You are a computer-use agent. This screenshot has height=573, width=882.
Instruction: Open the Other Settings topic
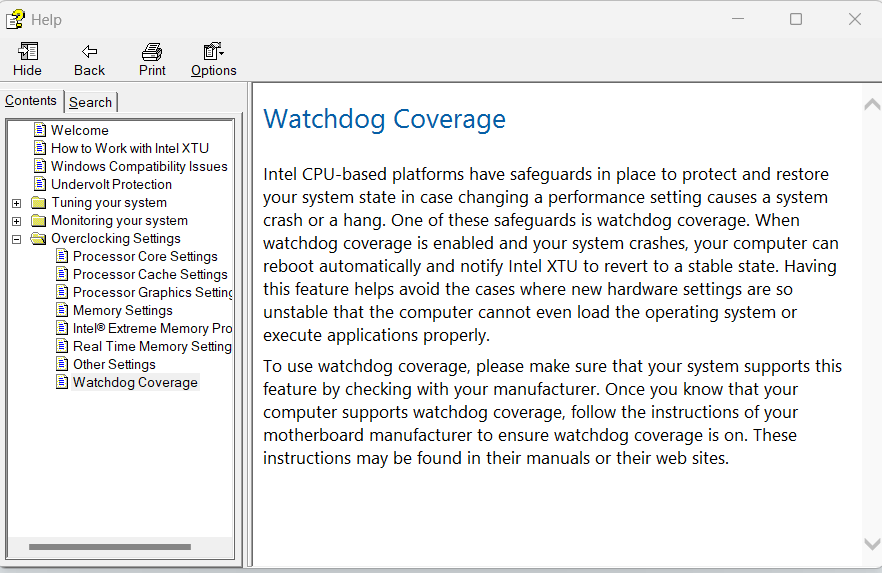pyautogui.click(x=114, y=364)
